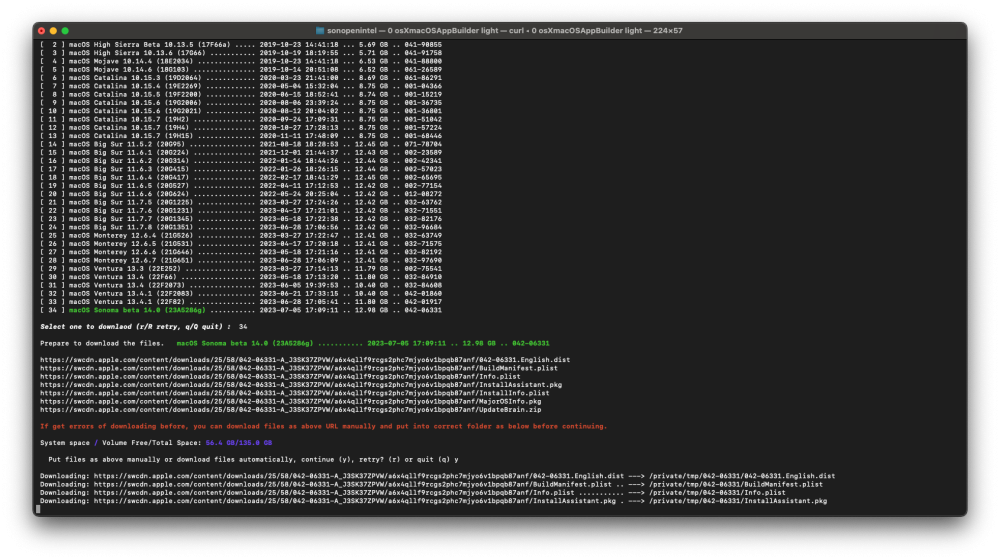Click the 'Select one to download' prompt line
This screenshot has height=560, width=1000.
pos(143,327)
